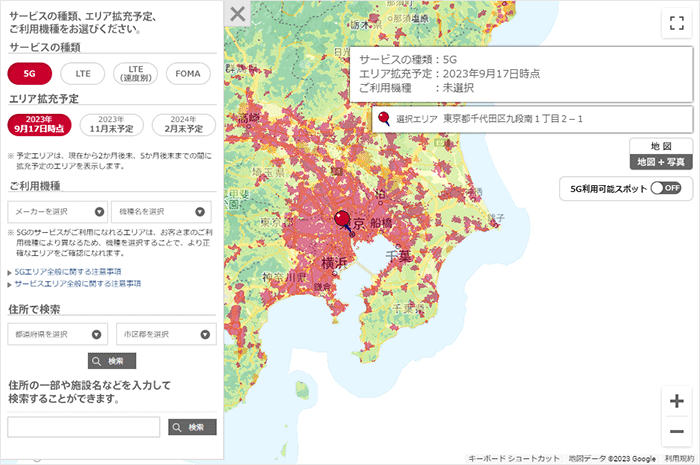The width and height of the screenshot is (700, 465).
Task: Click the red pin icon next to 選択エリア
Action: [x=383, y=118]
